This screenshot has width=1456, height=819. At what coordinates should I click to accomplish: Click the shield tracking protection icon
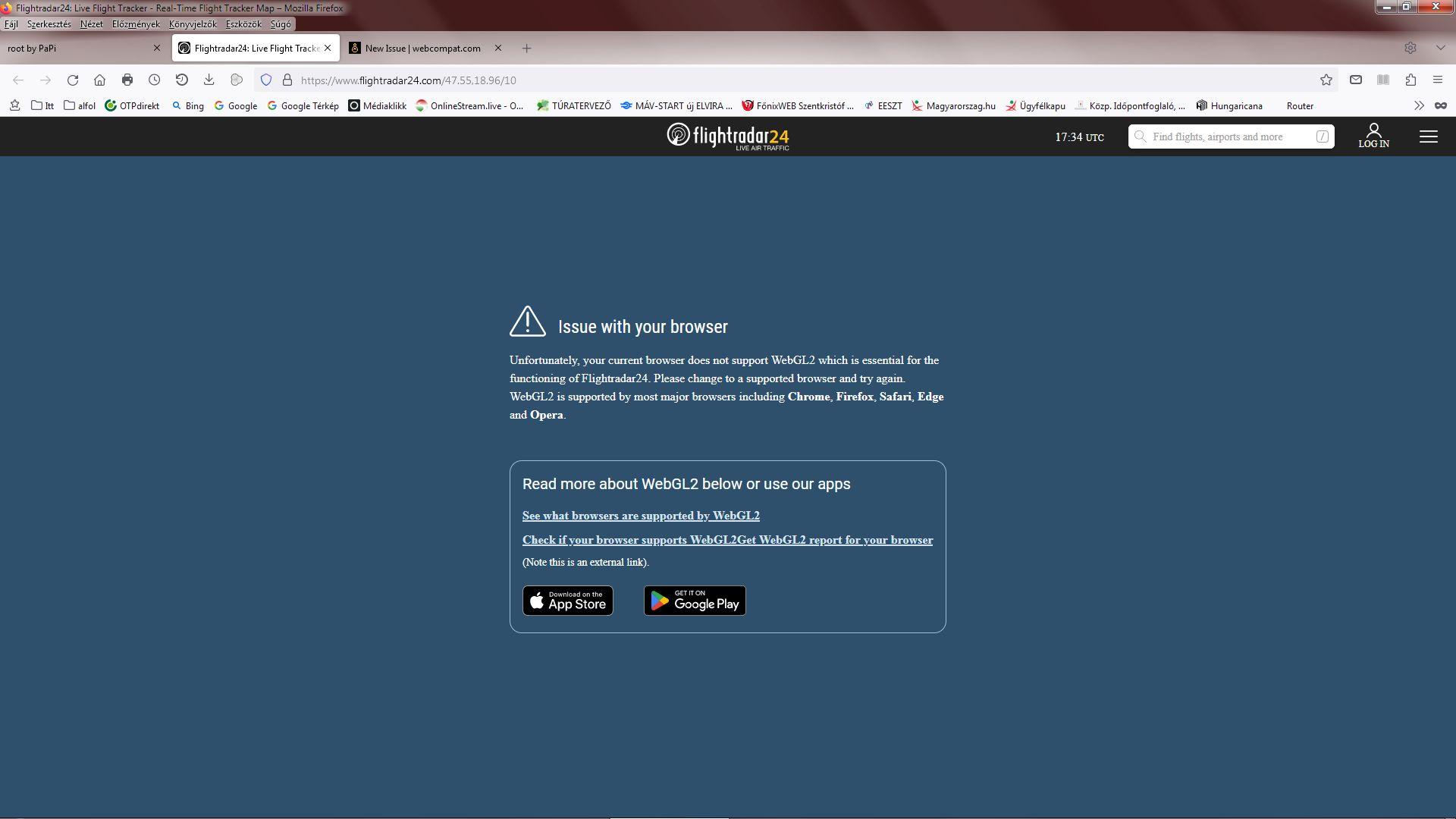(x=266, y=80)
